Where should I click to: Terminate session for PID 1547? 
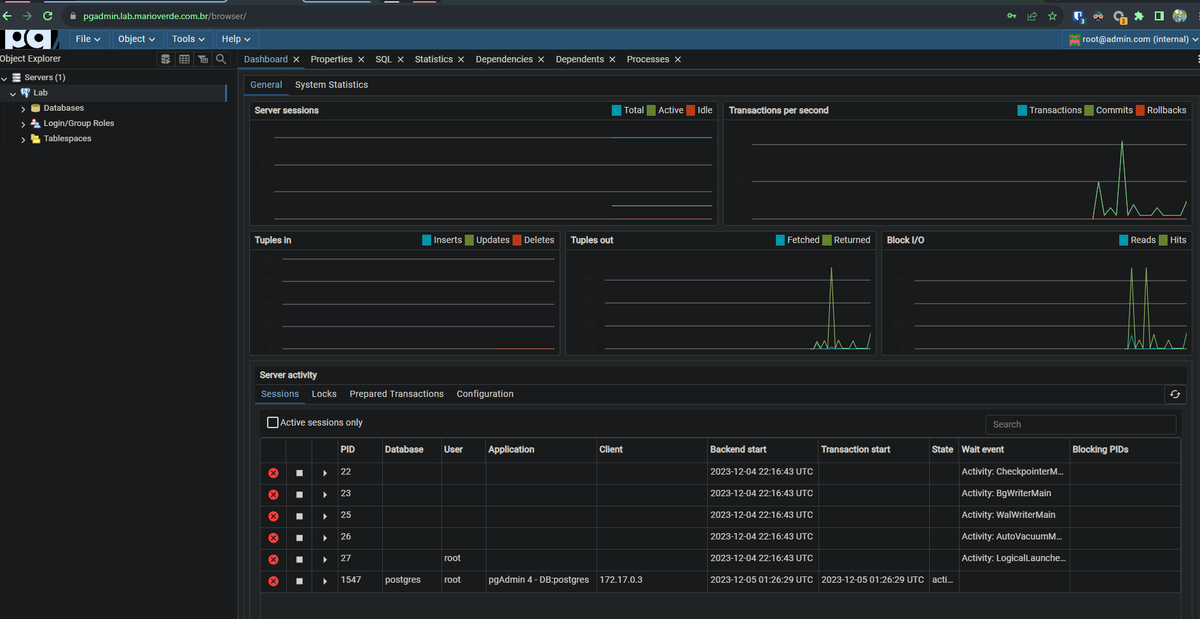coord(273,581)
